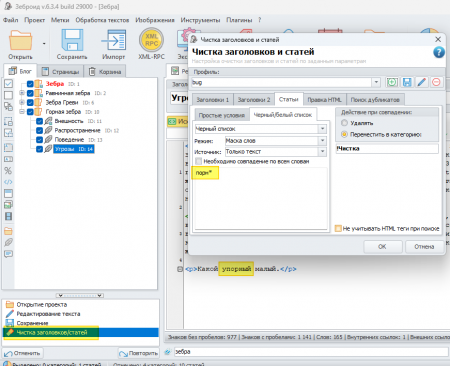Click the uncheck all empty box sidebar icon
The image size is (450, 366).
pos(8,95)
